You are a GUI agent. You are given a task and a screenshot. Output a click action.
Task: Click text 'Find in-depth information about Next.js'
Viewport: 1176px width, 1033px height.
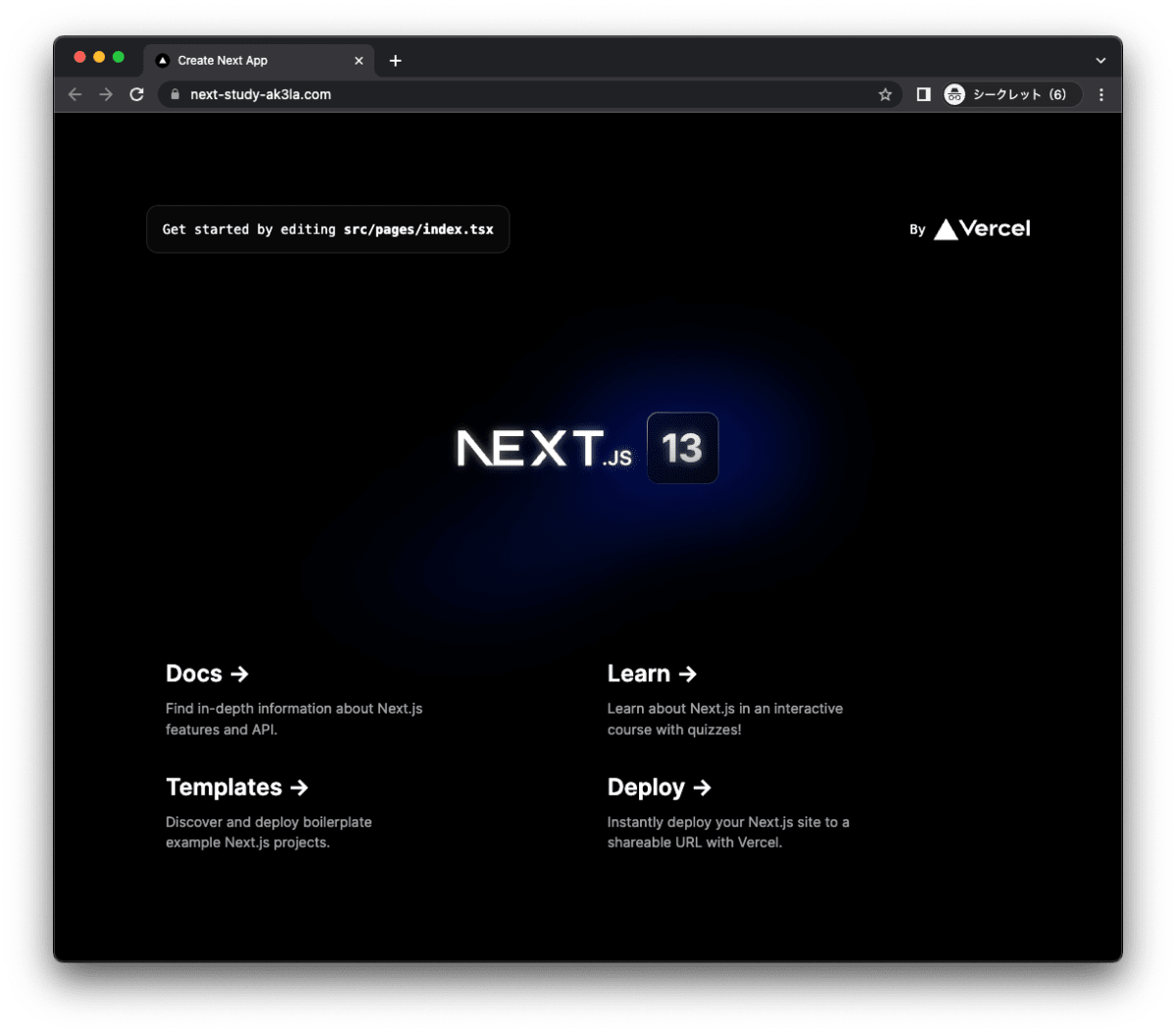tap(294, 709)
